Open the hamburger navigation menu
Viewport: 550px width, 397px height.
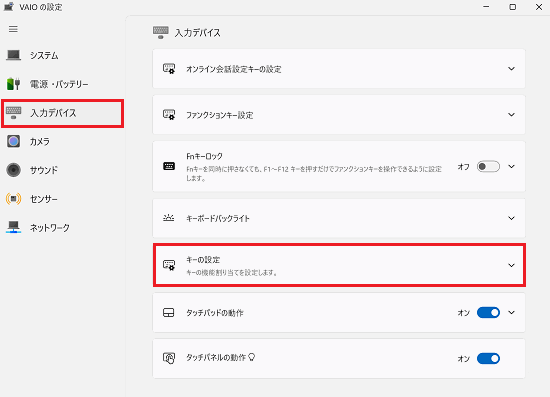[13, 29]
